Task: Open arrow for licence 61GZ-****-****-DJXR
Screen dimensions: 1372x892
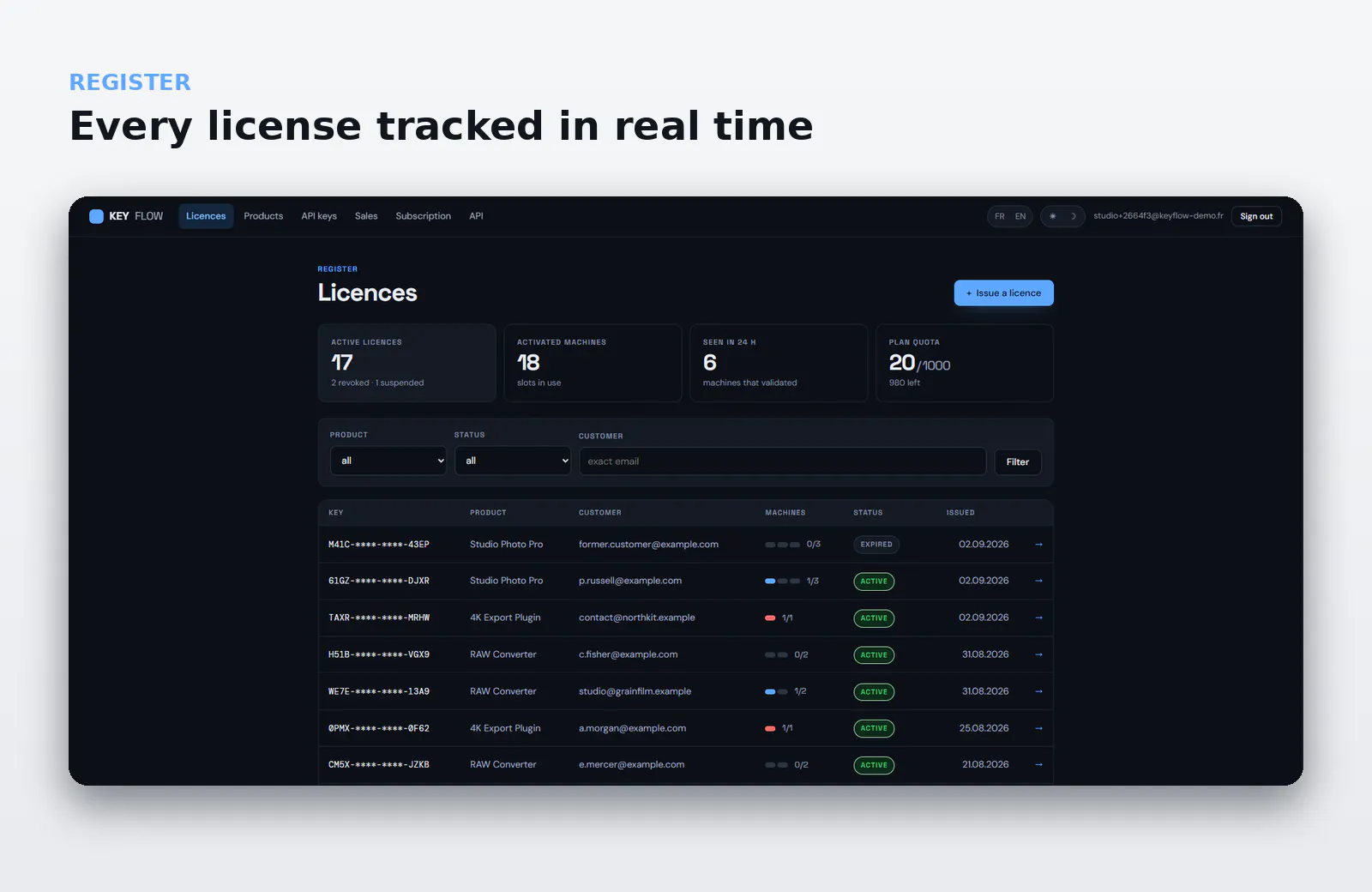Action: 1038,581
